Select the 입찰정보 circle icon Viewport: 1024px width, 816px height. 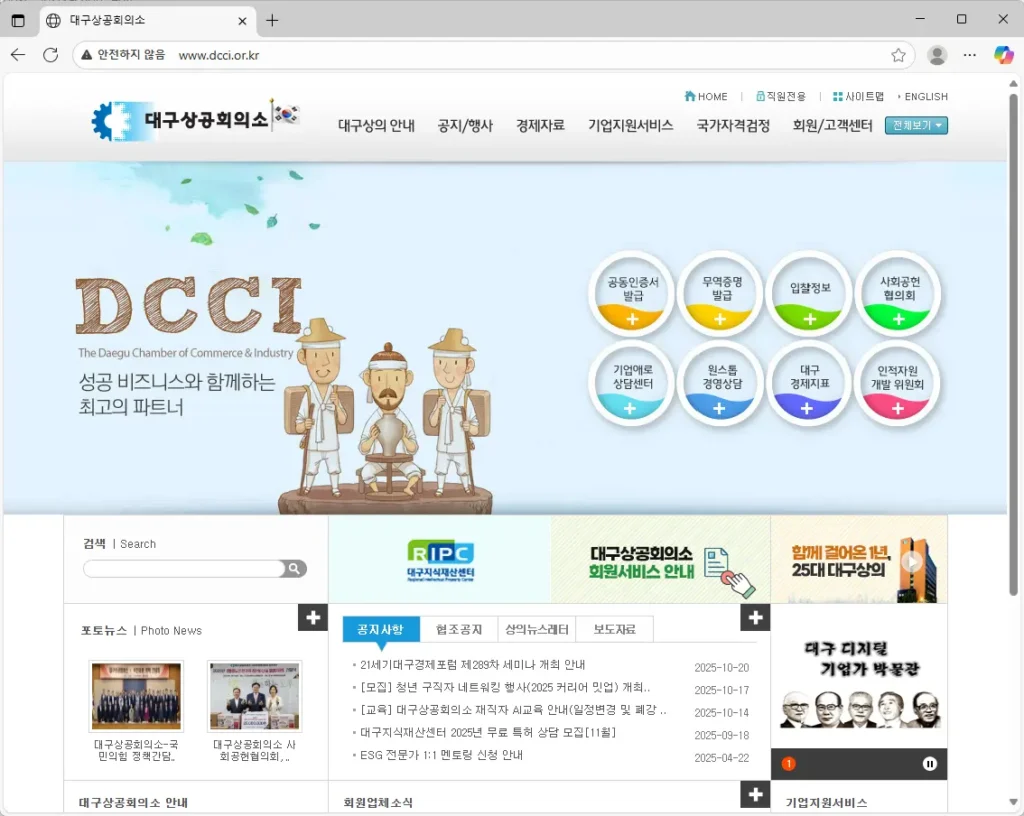point(809,293)
